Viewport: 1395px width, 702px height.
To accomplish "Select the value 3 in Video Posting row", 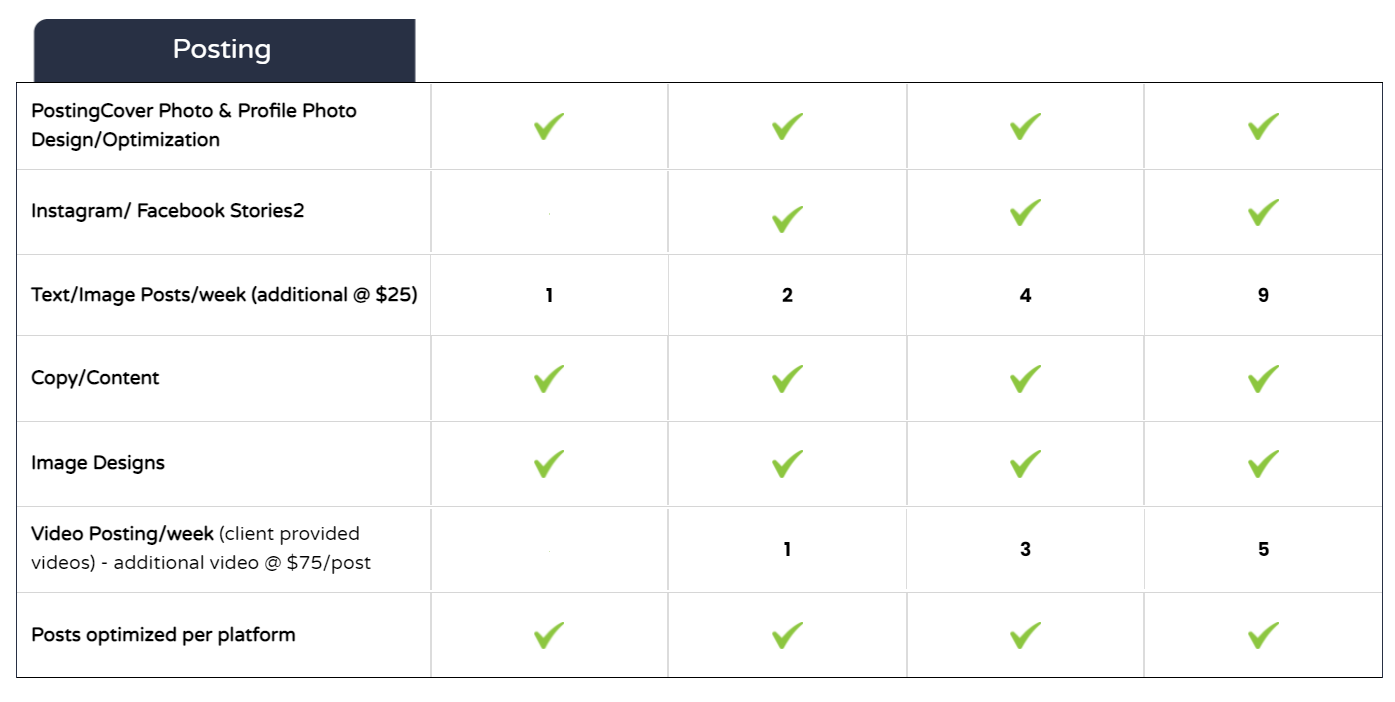I will tap(1025, 549).
